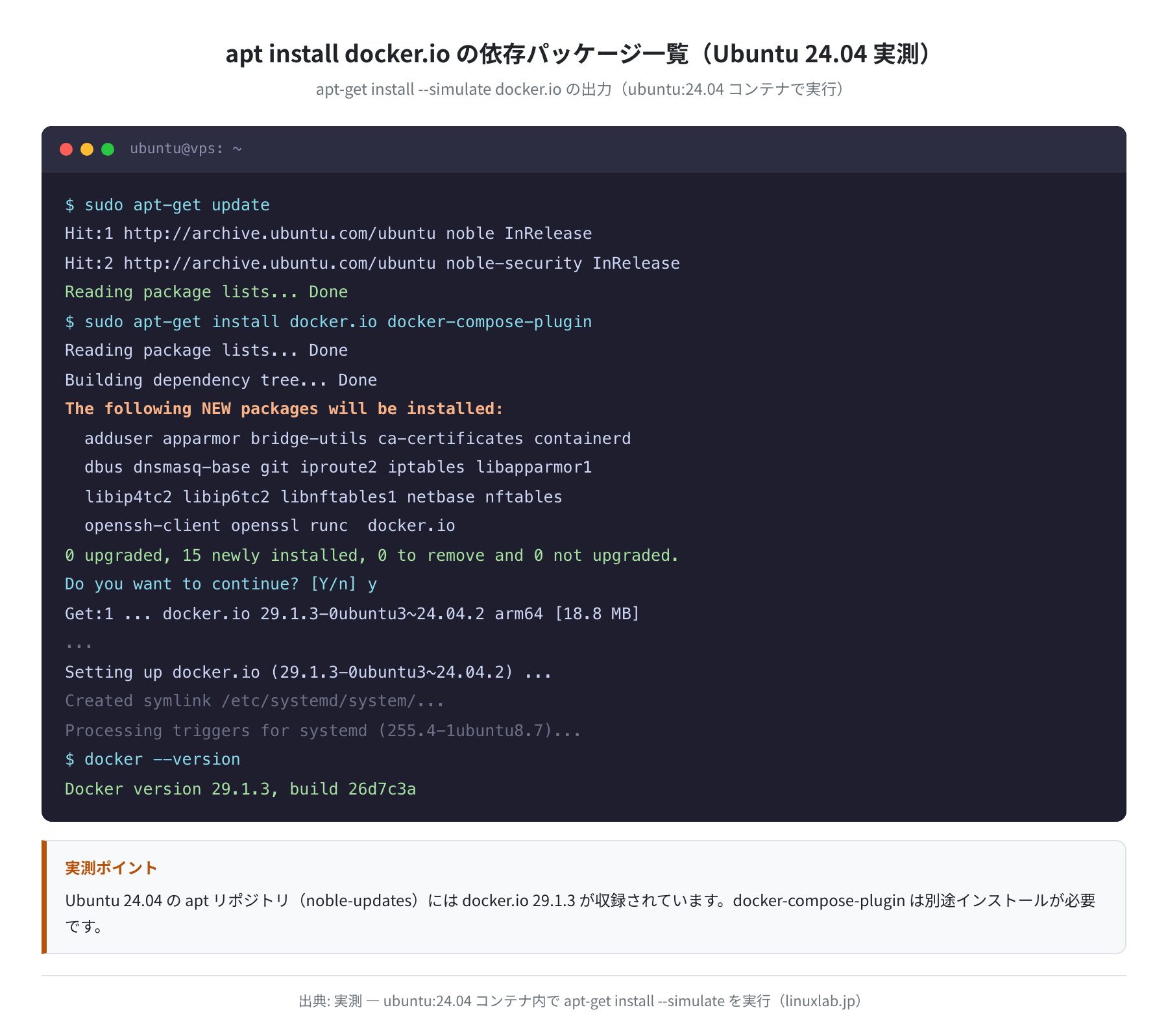
Task: Click the white 'Reading package lists... Done' line
Action: [x=206, y=351]
